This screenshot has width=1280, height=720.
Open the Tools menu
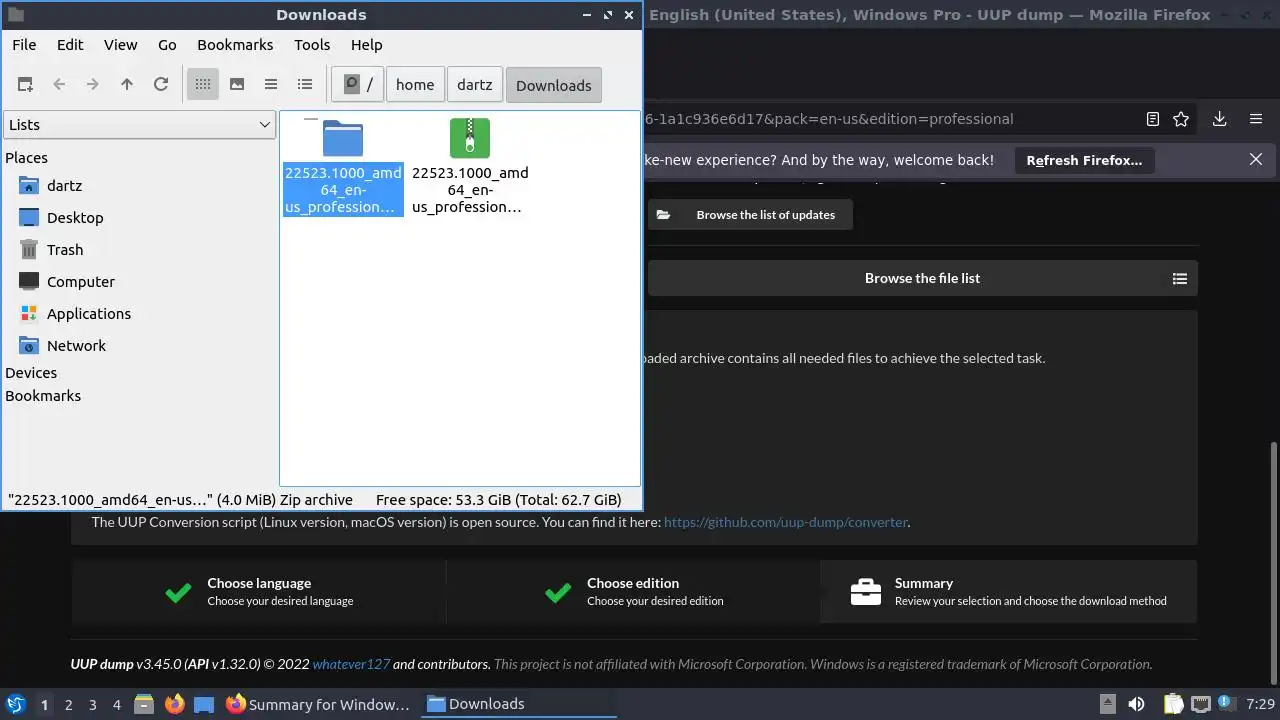pyautogui.click(x=312, y=45)
